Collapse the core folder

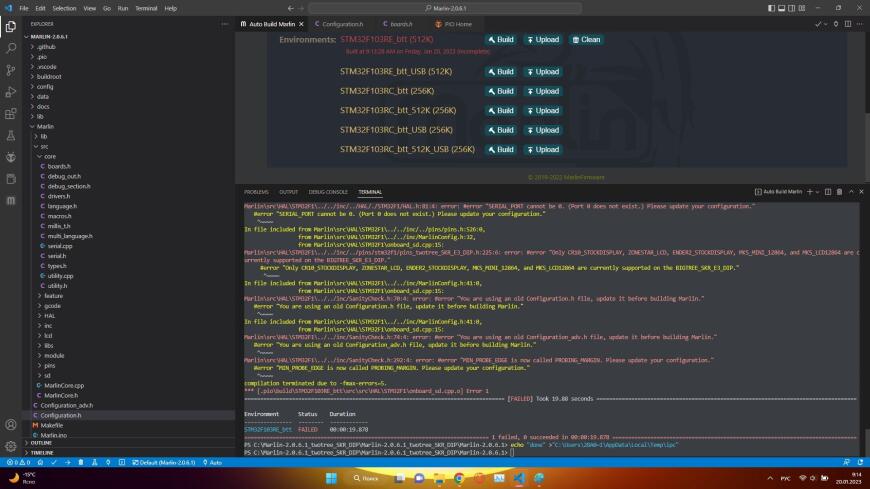130,157
